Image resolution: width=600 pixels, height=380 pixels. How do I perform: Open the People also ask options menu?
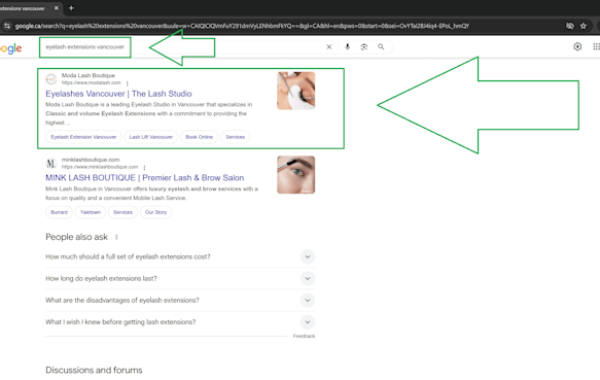(116, 237)
